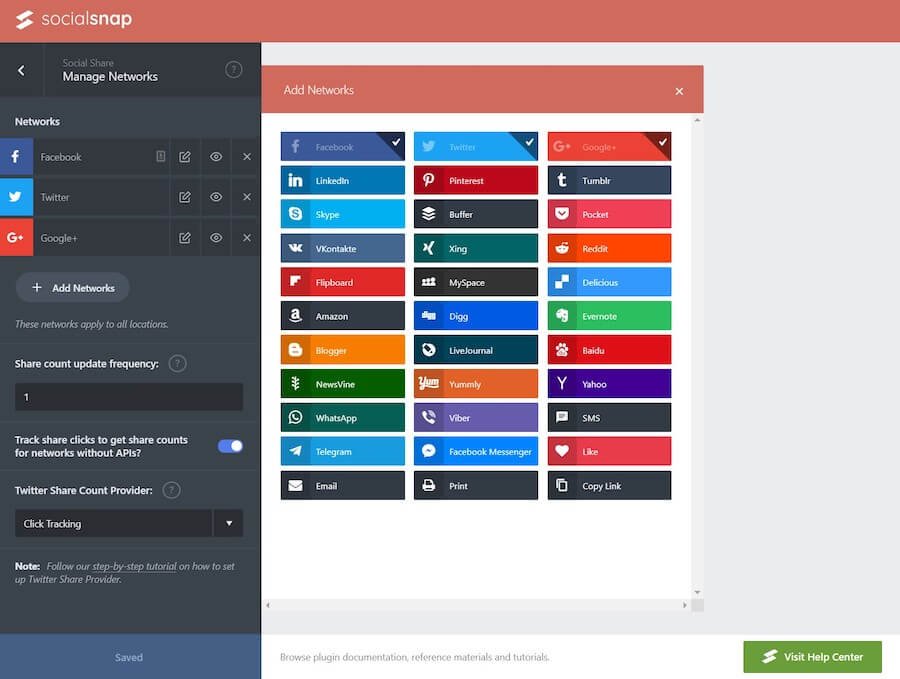Remove Google+ from the networks list
Image resolution: width=900 pixels, height=679 pixels.
[x=247, y=238]
